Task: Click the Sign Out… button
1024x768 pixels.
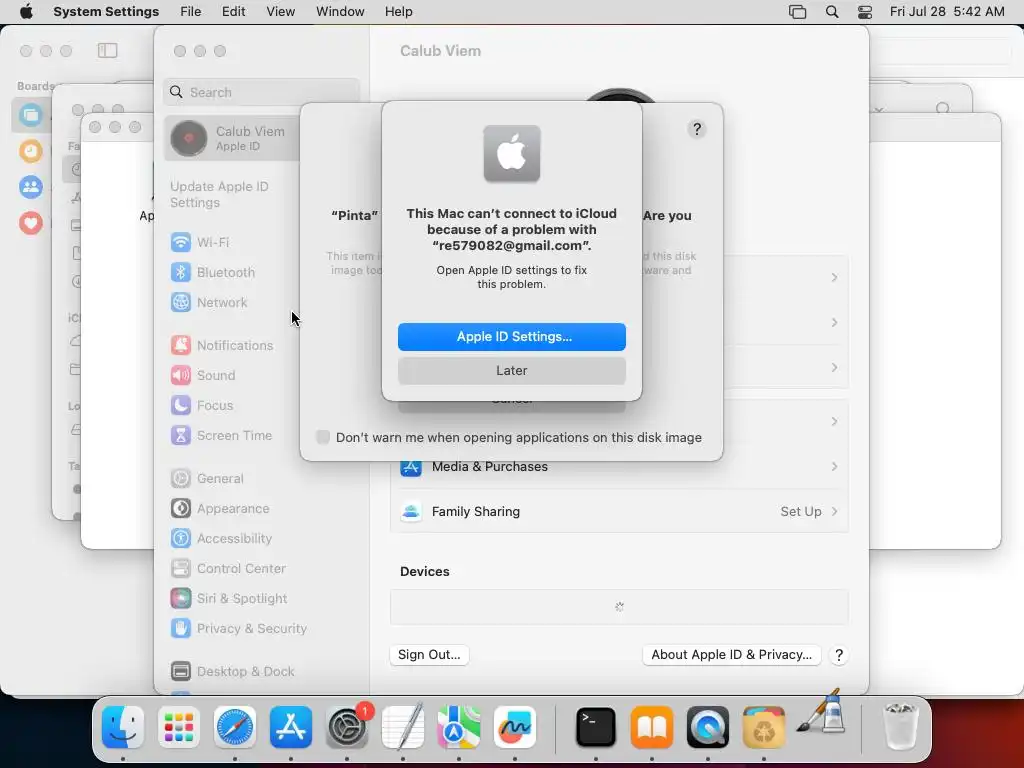Action: (x=429, y=655)
